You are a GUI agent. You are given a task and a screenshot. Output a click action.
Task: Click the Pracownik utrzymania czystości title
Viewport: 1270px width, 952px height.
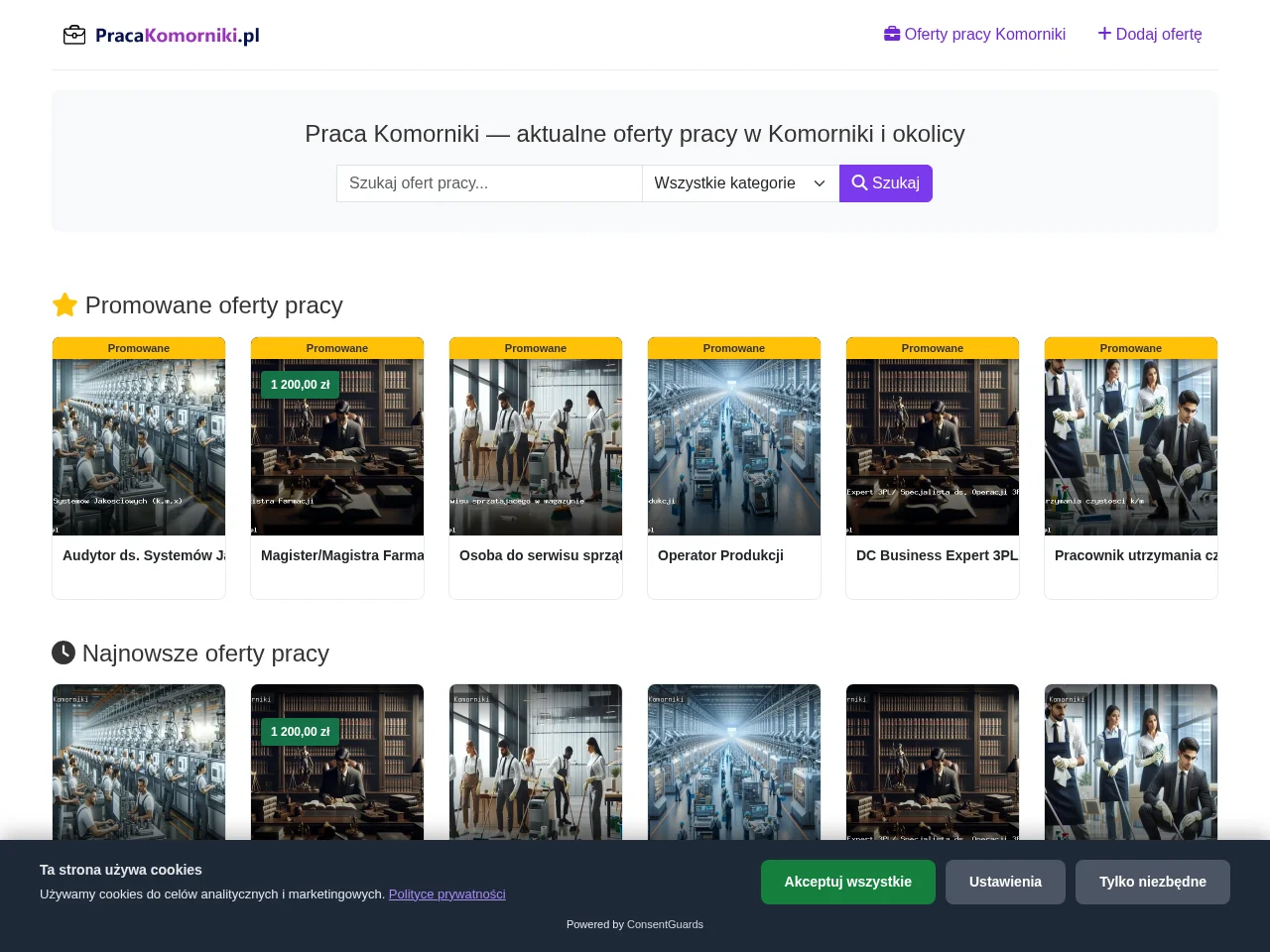click(x=1136, y=555)
